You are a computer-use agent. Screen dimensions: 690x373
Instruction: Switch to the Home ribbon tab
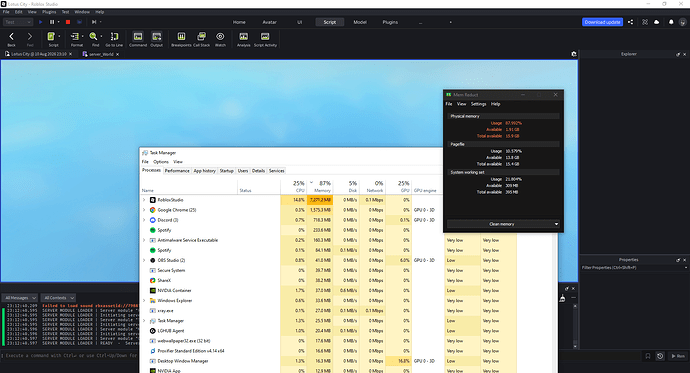pyautogui.click(x=239, y=22)
